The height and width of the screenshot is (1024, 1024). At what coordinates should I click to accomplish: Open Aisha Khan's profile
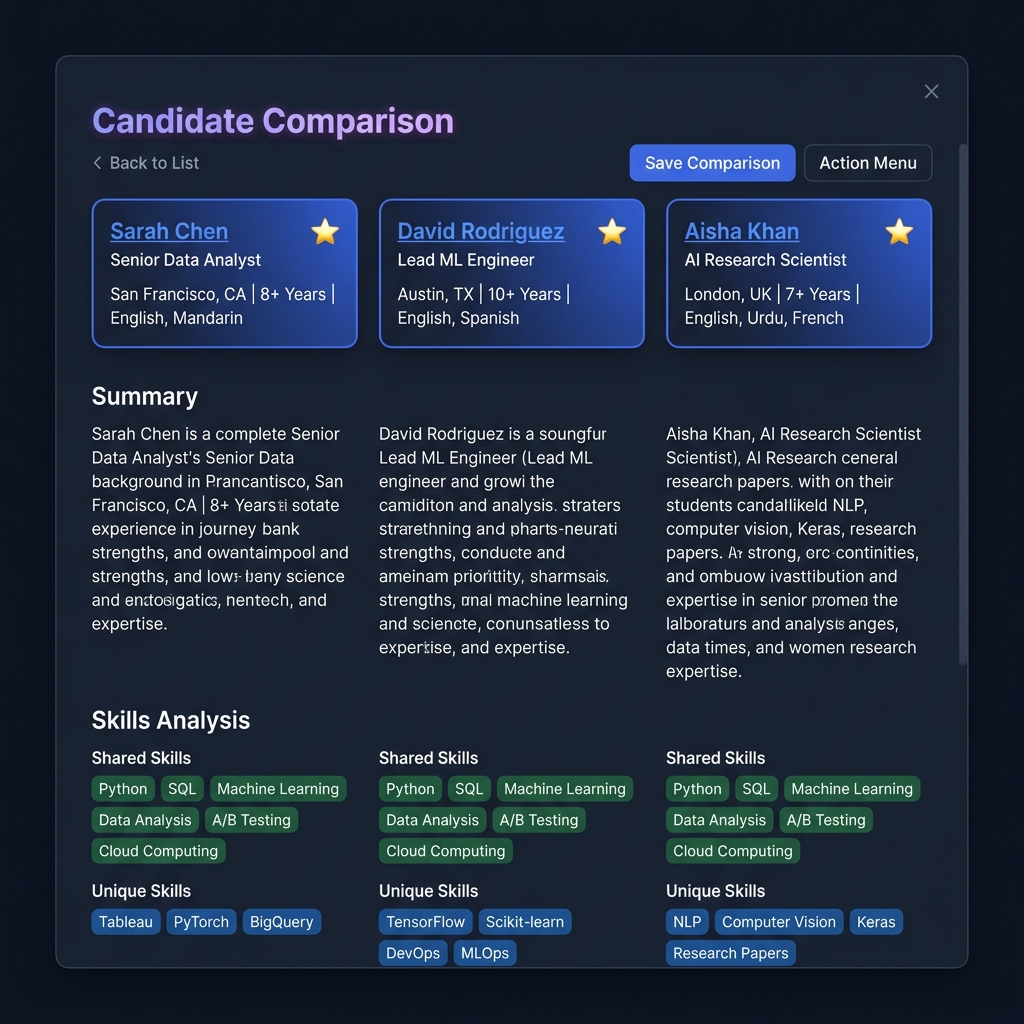742,231
